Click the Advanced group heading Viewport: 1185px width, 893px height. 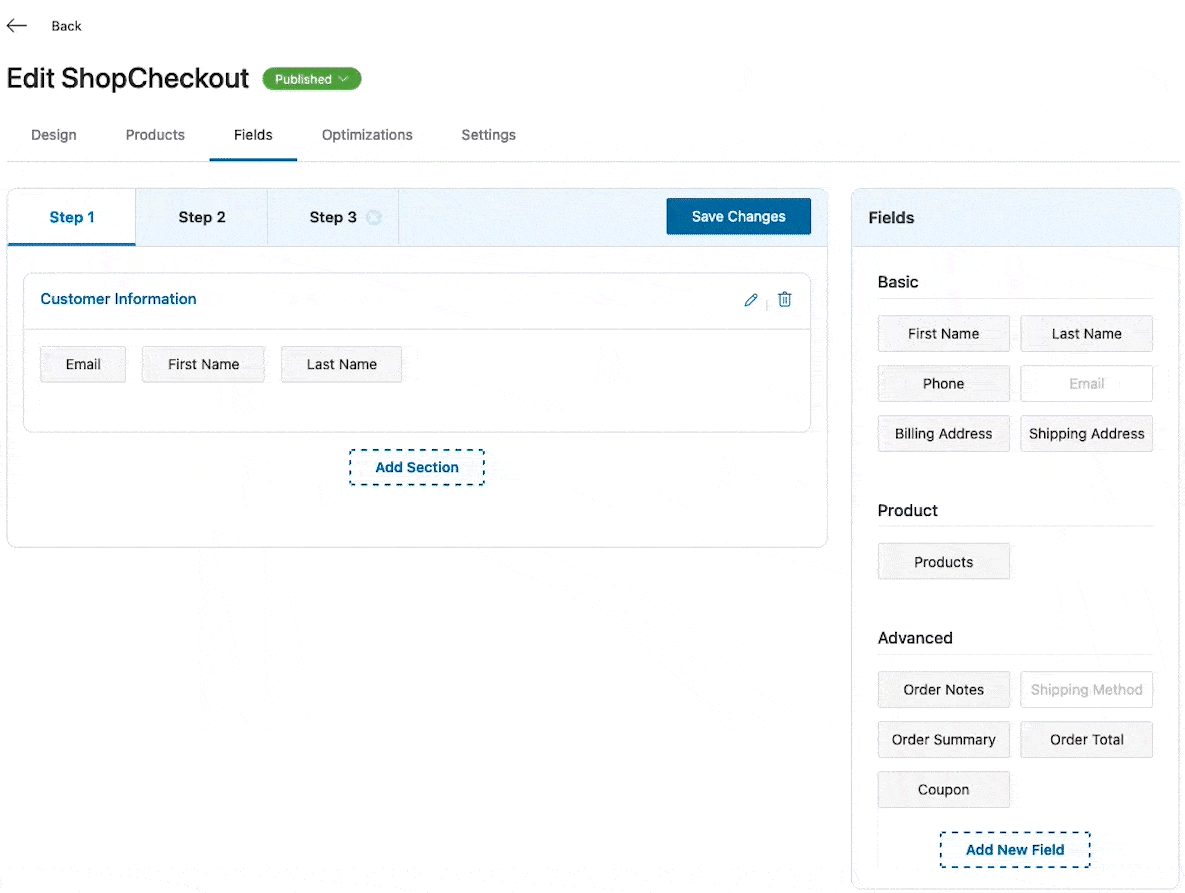pyautogui.click(x=914, y=638)
